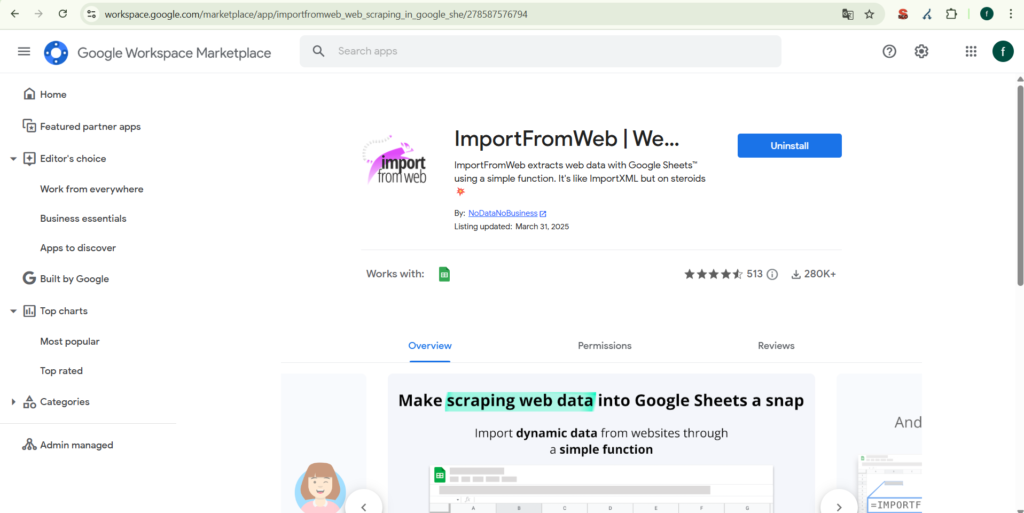The image size is (1024, 513).
Task: Click the partial next screenshot with =IMPORTF
Action: point(879,443)
